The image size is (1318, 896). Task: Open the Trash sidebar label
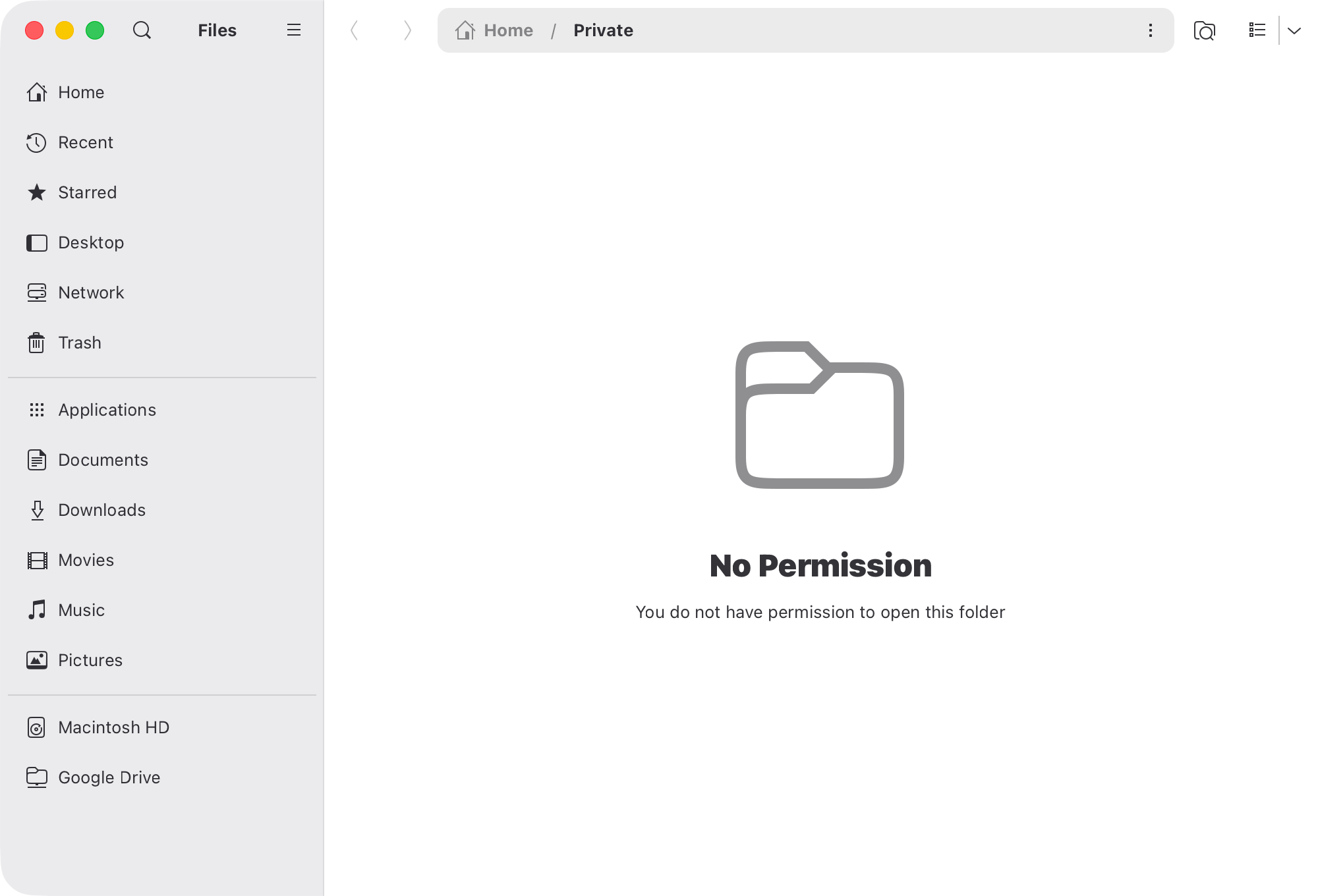(80, 343)
